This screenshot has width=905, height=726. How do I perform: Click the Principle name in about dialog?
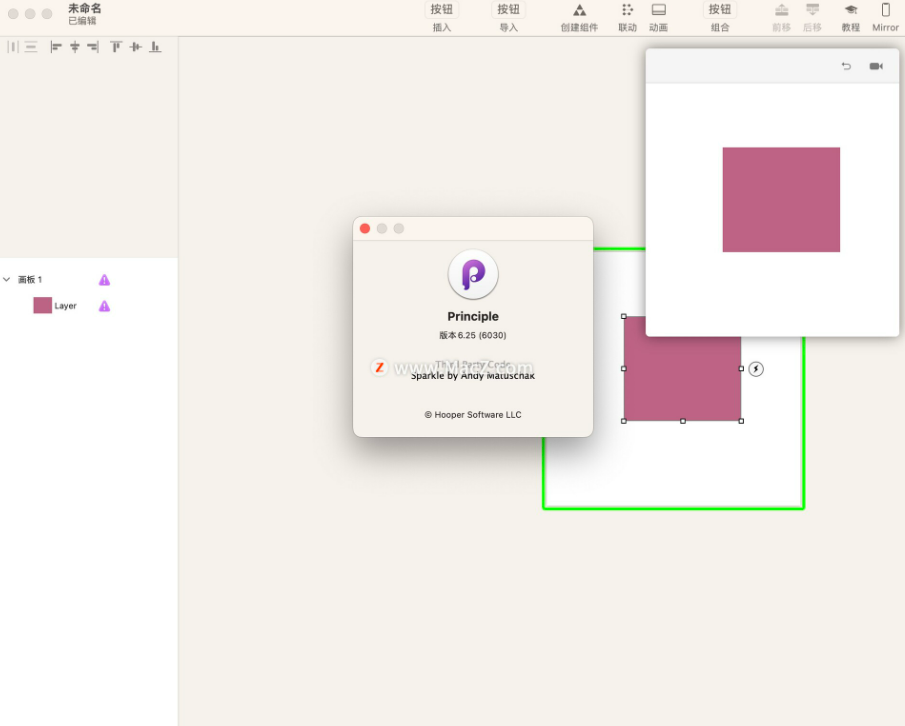(x=473, y=316)
